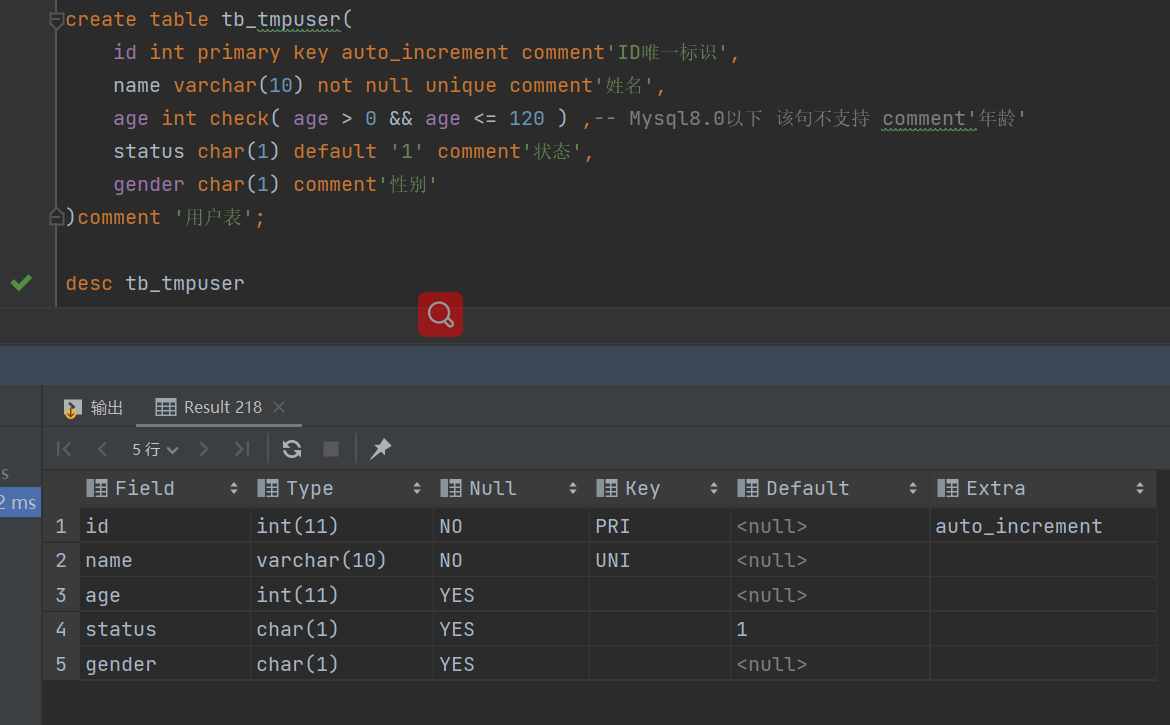Go to the previous result page
Screen dimensions: 1170x725
pyautogui.click(x=102, y=449)
